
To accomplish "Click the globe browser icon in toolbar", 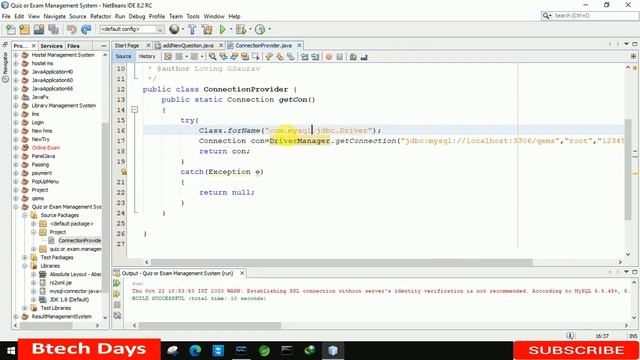I will point(174,29).
